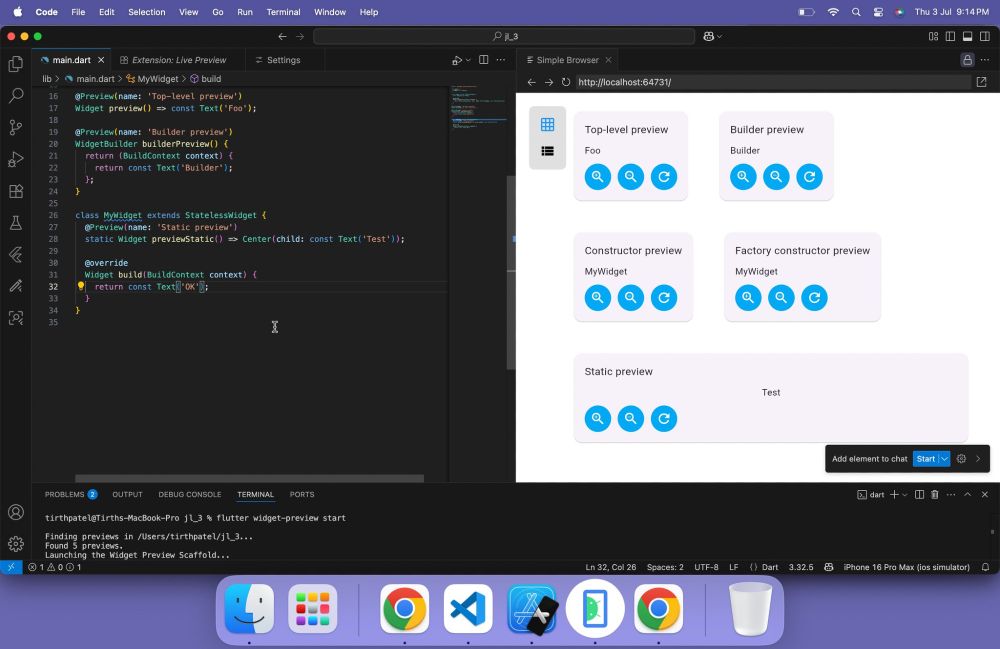Expand the Copilot dropdown in title bar

pos(720,36)
